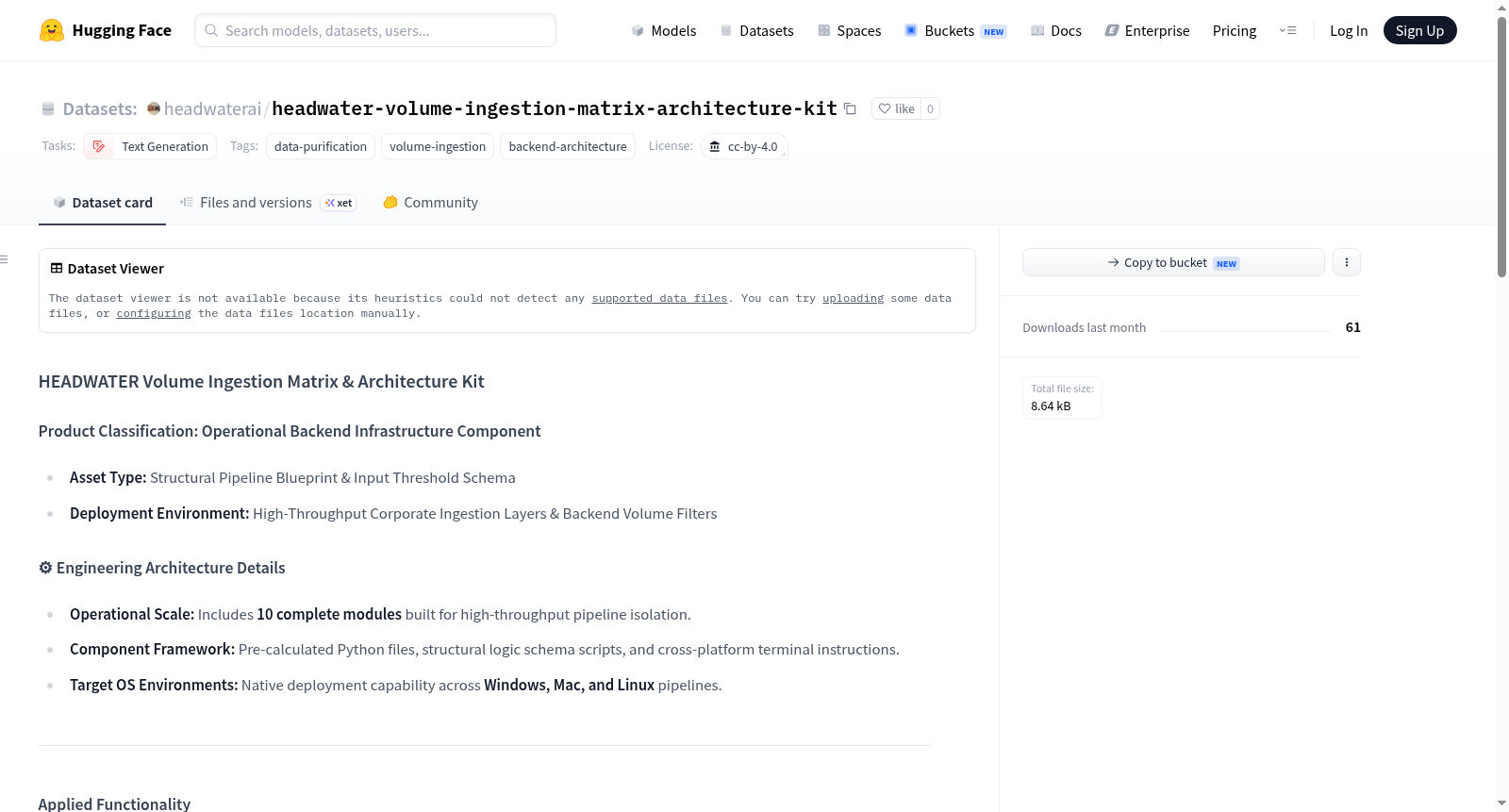Screen dimensions: 1509x812
Task: Select the backend-architecture tag
Action: tap(568, 146)
